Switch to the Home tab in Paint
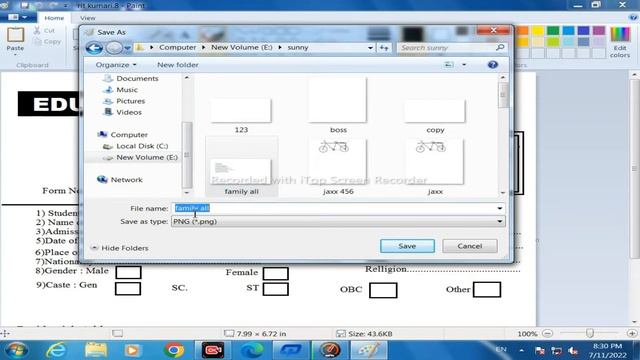Screen dimensions: 640x360 click(54, 18)
